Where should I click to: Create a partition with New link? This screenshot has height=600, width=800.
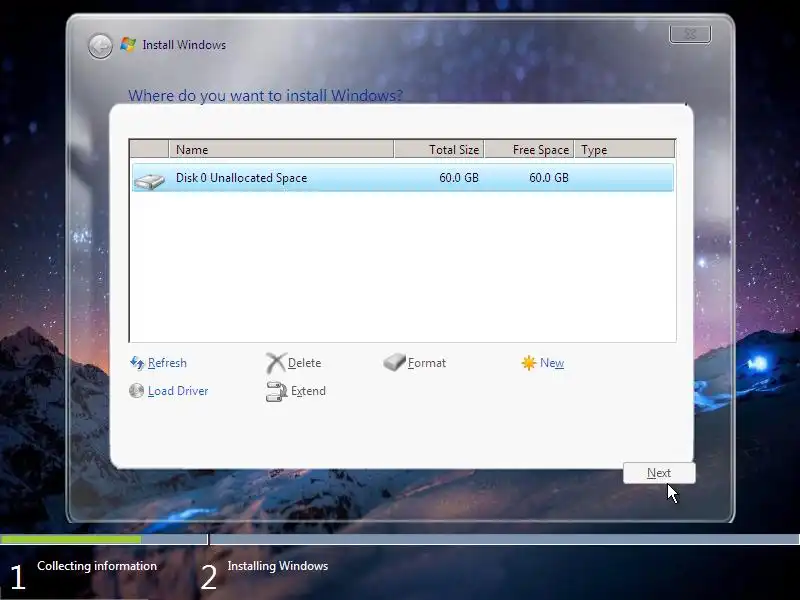[552, 363]
